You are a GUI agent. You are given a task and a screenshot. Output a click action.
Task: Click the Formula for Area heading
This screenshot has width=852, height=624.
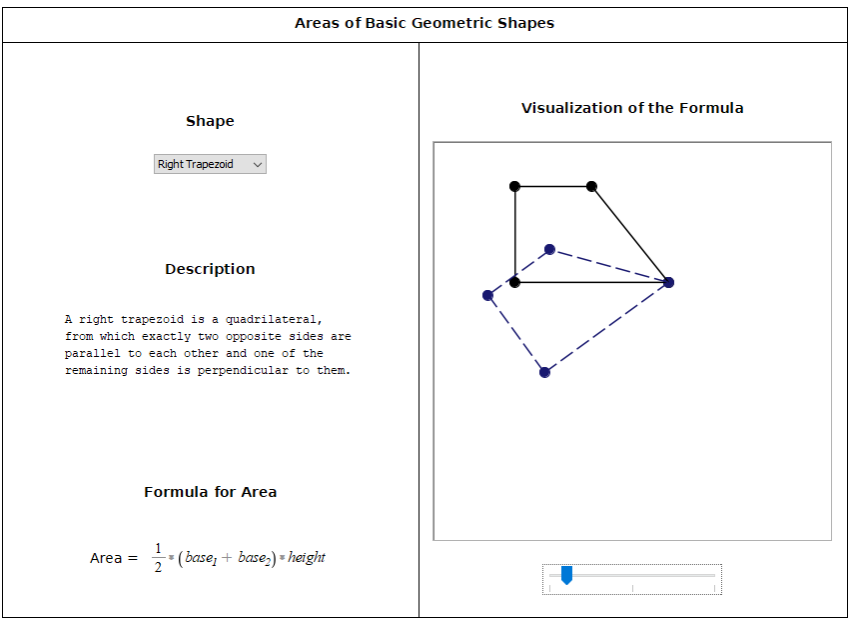tap(210, 492)
